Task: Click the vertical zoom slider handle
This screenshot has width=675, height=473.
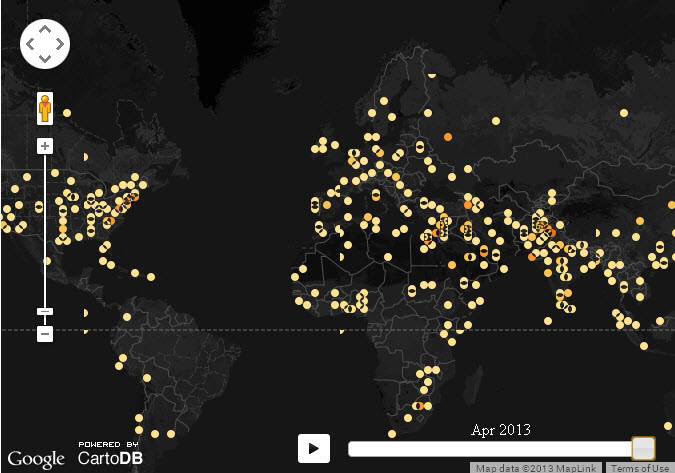Action: pyautogui.click(x=45, y=312)
